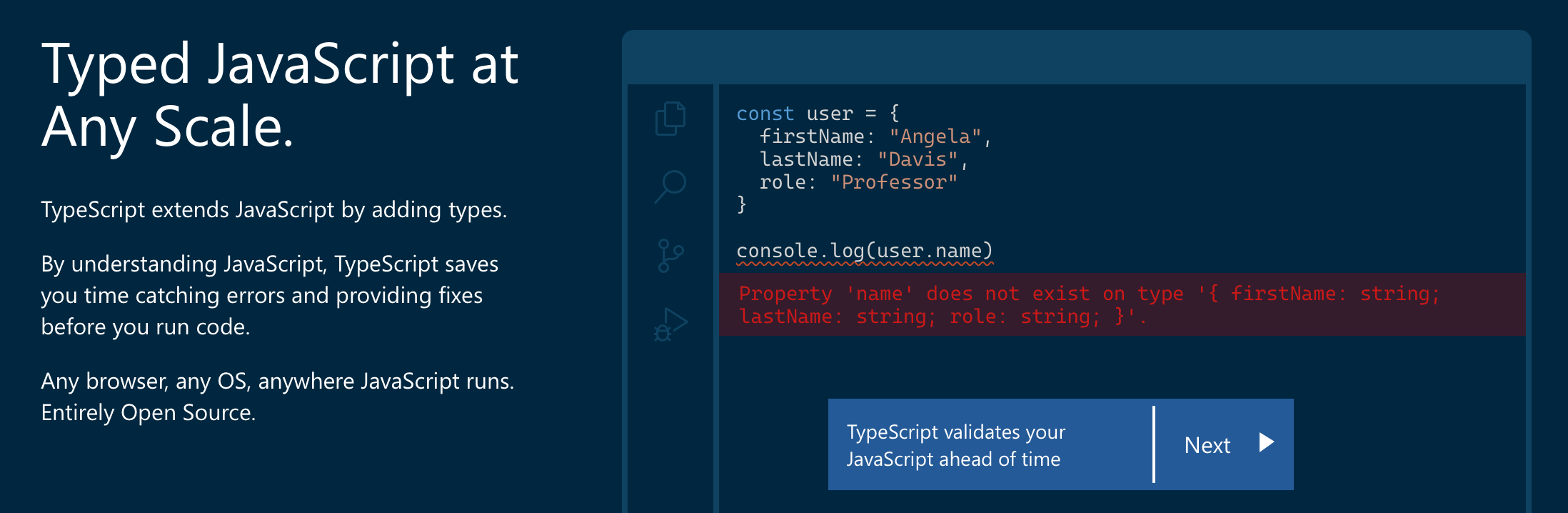Click 'TypeScript validates your JavaScript ahead of time' caption
Image resolution: width=1568 pixels, height=513 pixels.
point(955,445)
